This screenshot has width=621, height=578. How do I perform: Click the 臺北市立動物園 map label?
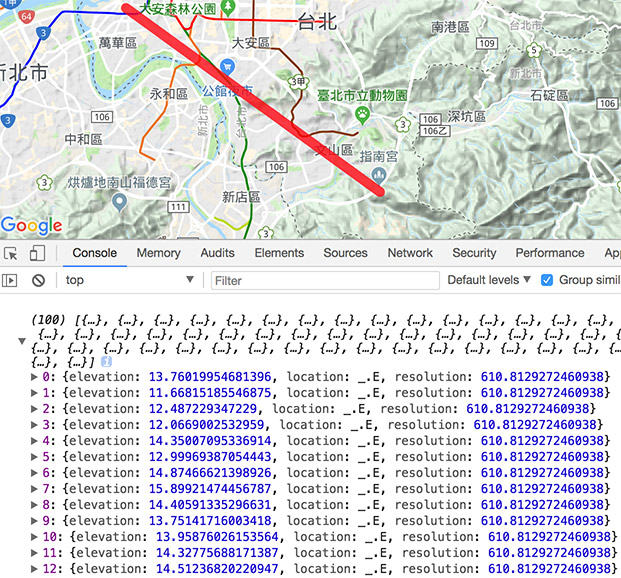[x=362, y=95]
